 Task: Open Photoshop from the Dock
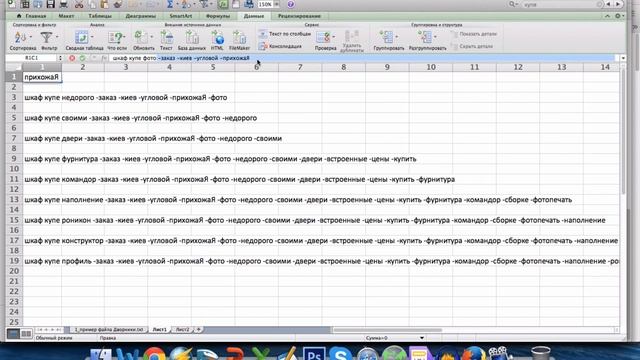pyautogui.click(x=314, y=353)
